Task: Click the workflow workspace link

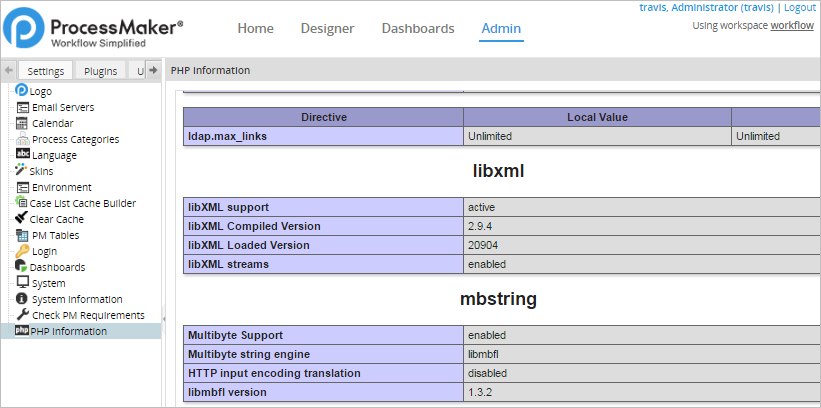Action: [791, 25]
